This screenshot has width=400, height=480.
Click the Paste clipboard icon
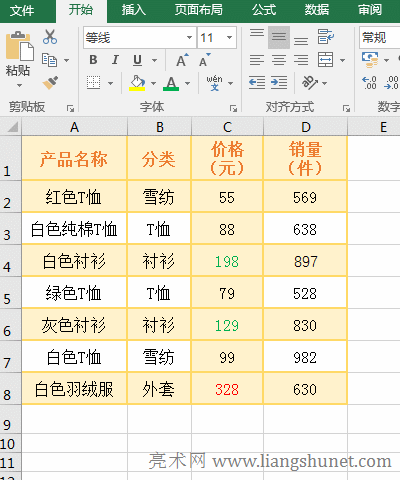click(x=19, y=46)
